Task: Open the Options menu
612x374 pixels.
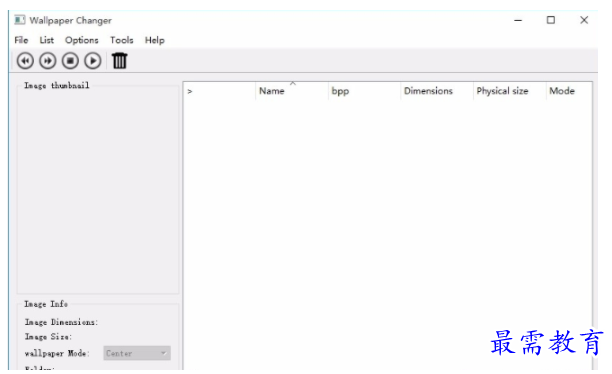Action: tap(82, 40)
